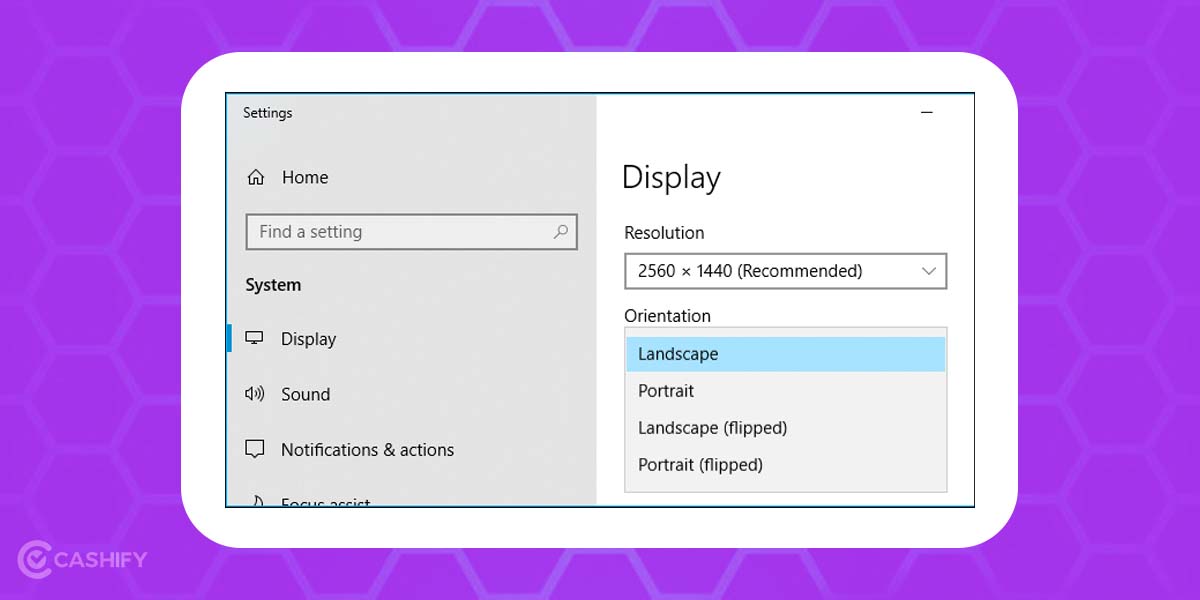
Task: Click the Home house icon
Action: tap(256, 178)
